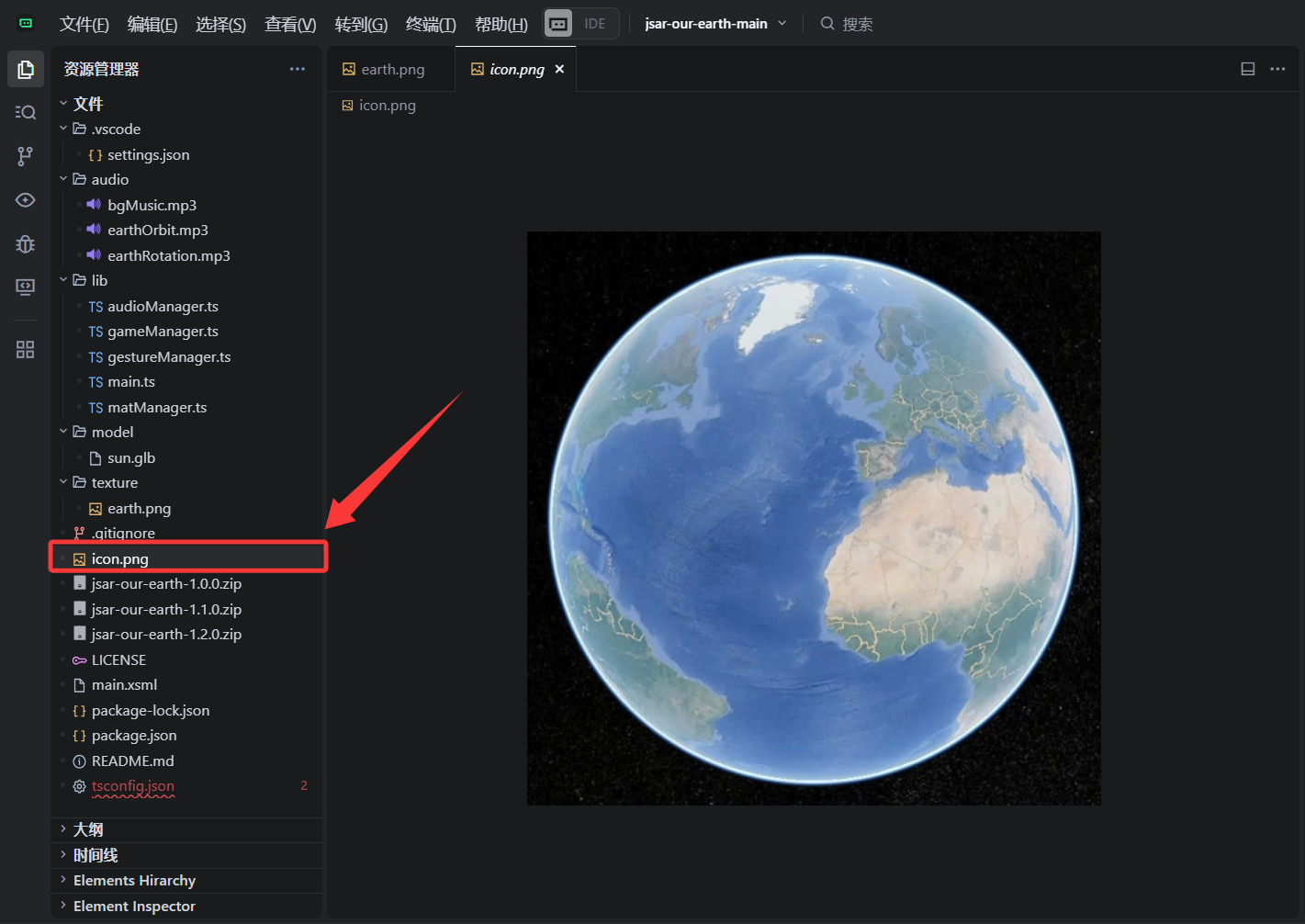The image size is (1305, 924).
Task: Collapse the lib folder
Action: pos(99,281)
